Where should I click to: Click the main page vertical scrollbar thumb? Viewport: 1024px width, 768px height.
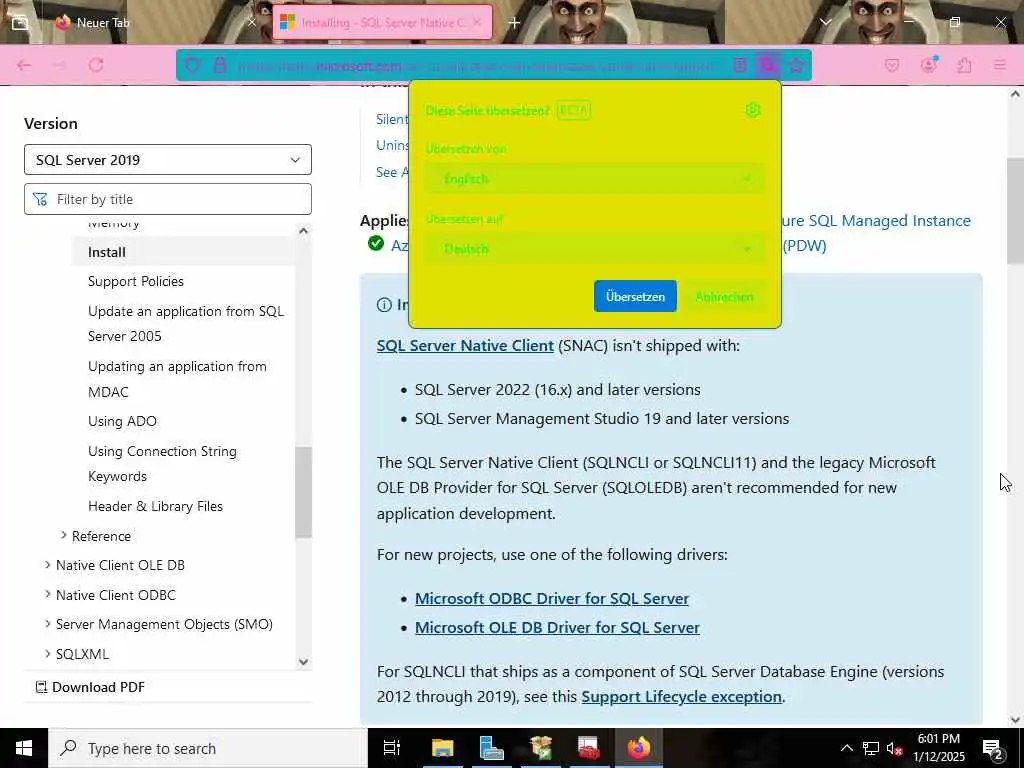point(1015,211)
